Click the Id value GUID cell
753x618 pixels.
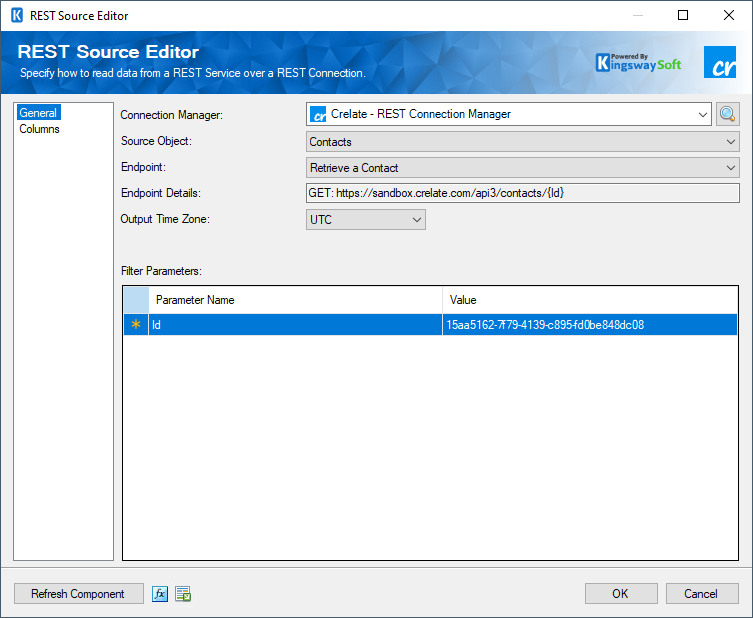click(x=590, y=325)
